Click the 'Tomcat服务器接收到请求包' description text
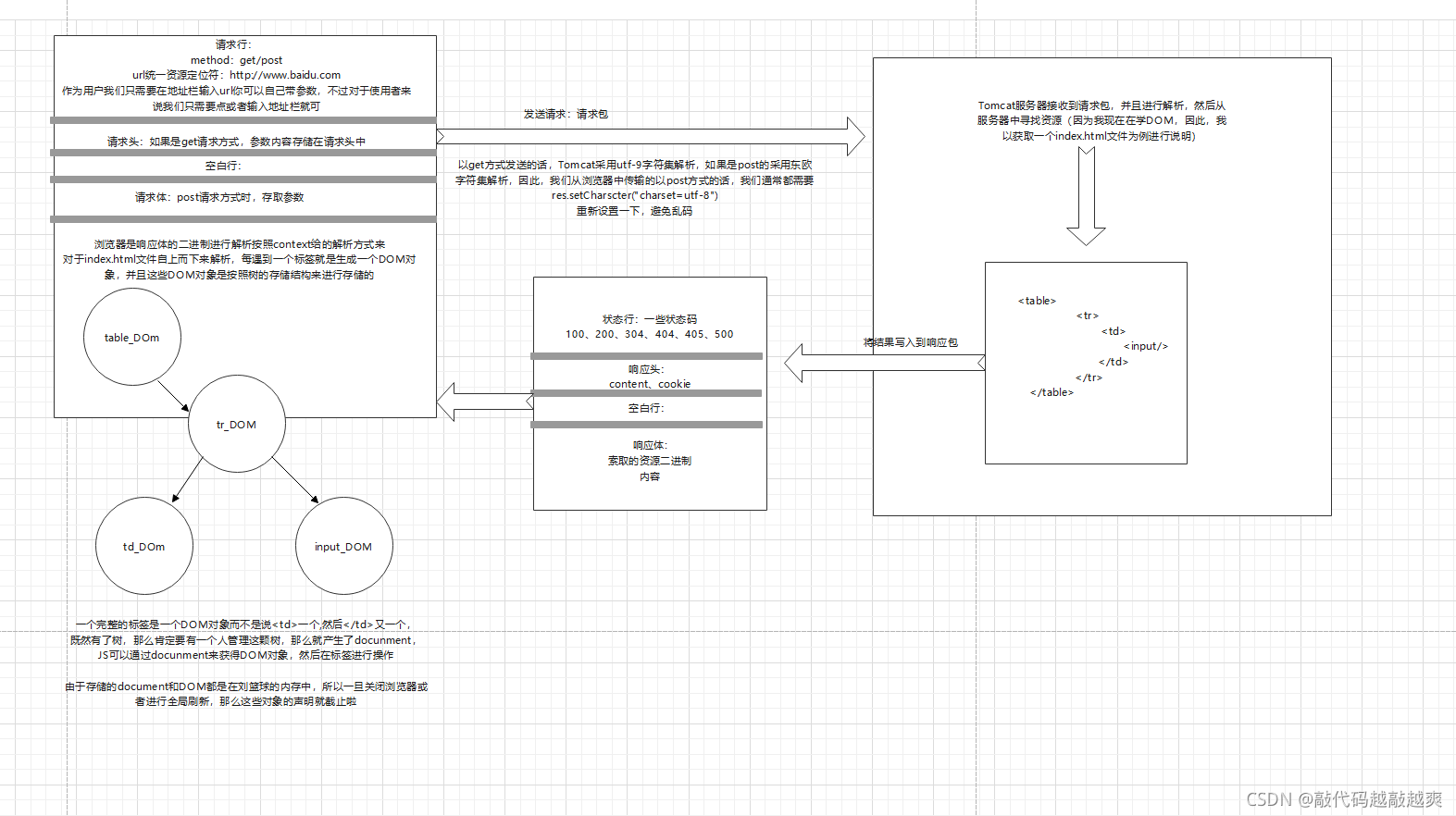This screenshot has width=1456, height=816. coord(1101,120)
